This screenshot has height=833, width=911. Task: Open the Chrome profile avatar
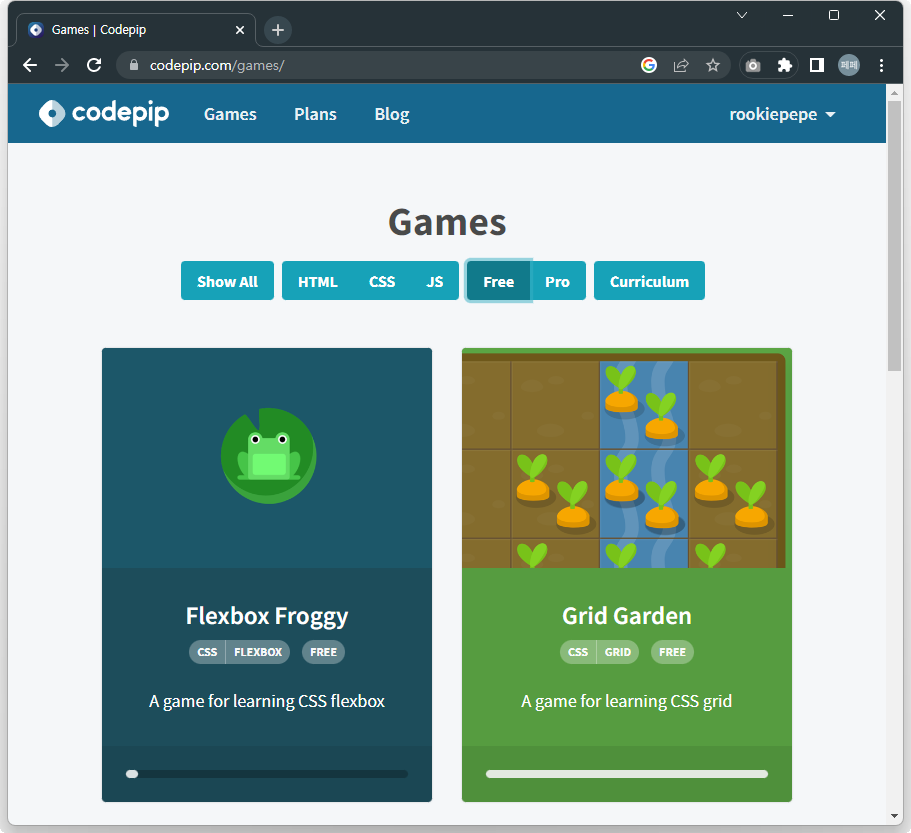849,65
